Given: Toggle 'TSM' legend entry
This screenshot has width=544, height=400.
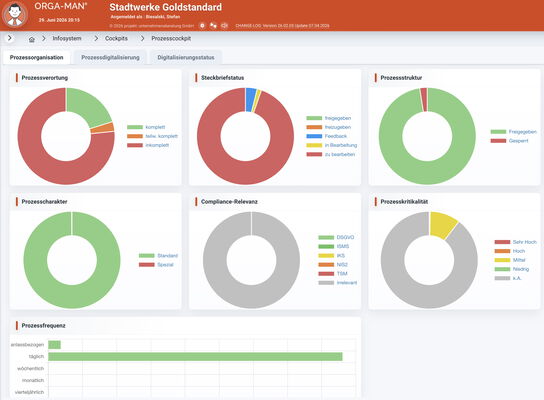Looking at the screenshot, I should (x=333, y=274).
